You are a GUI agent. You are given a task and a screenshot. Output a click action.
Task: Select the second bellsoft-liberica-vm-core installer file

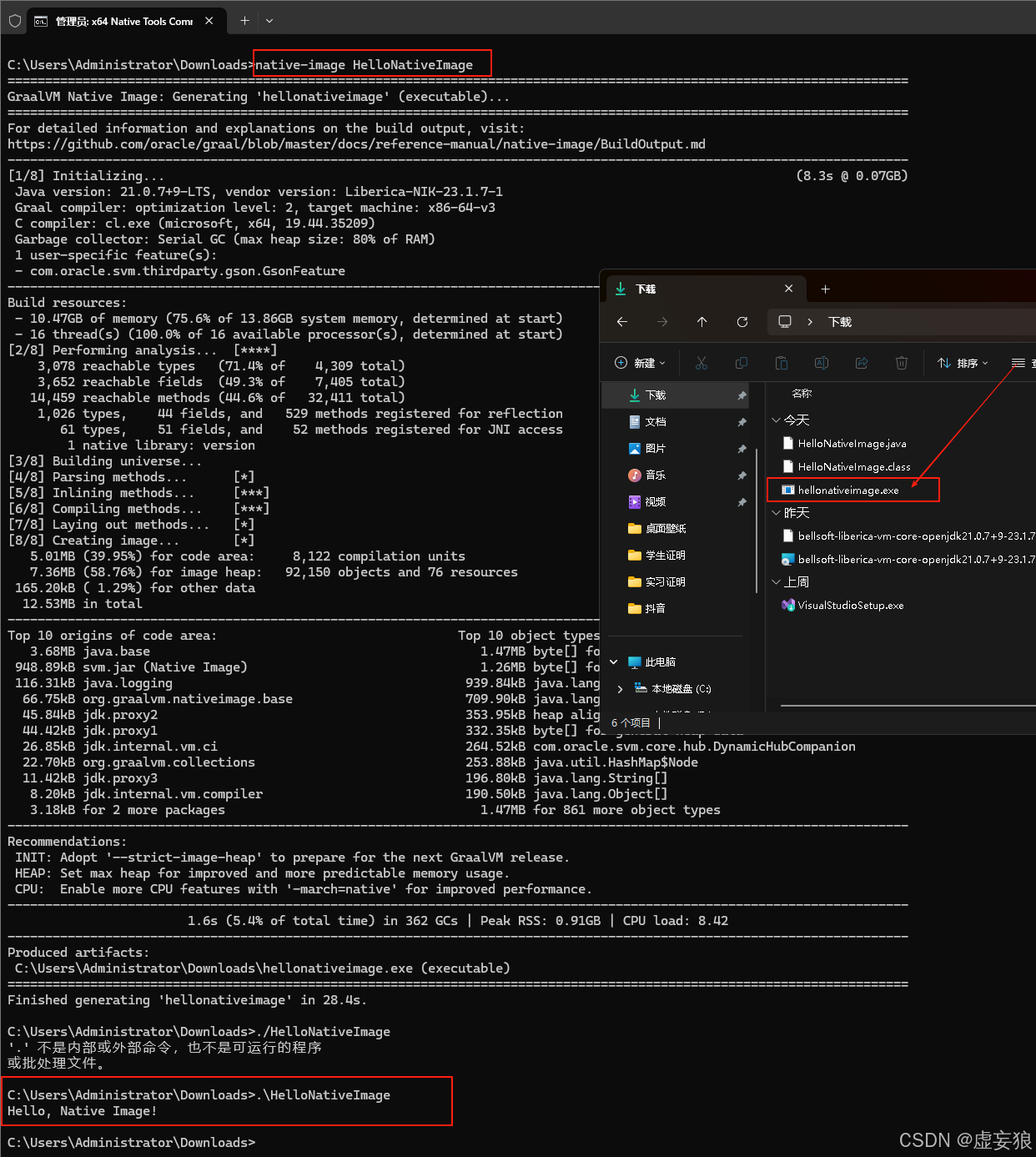click(x=908, y=560)
